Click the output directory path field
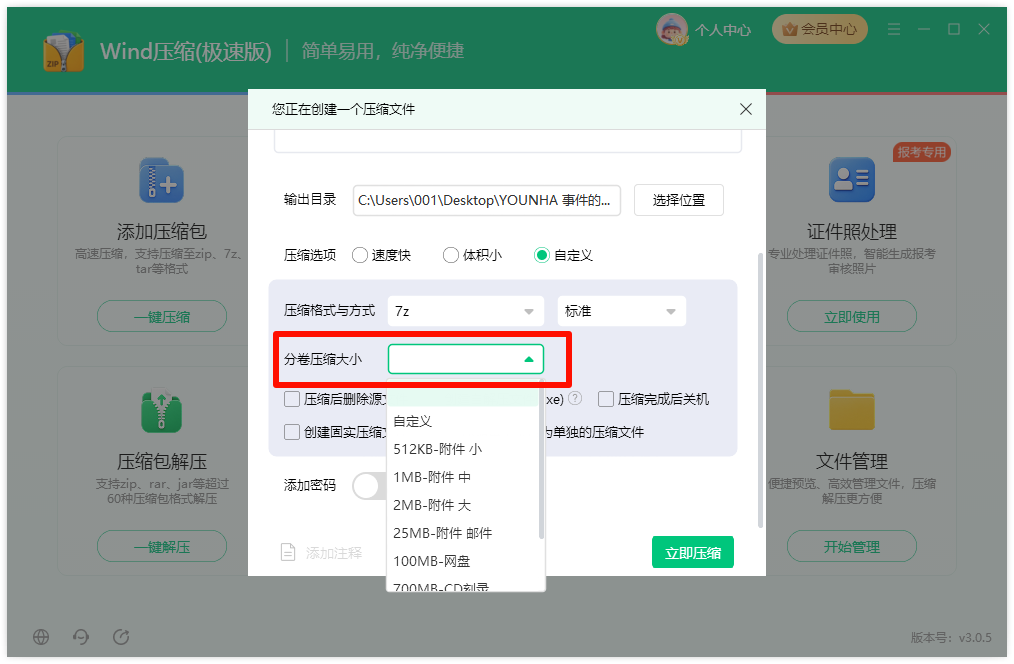Image resolution: width=1014 pixels, height=664 pixels. [x=486, y=200]
